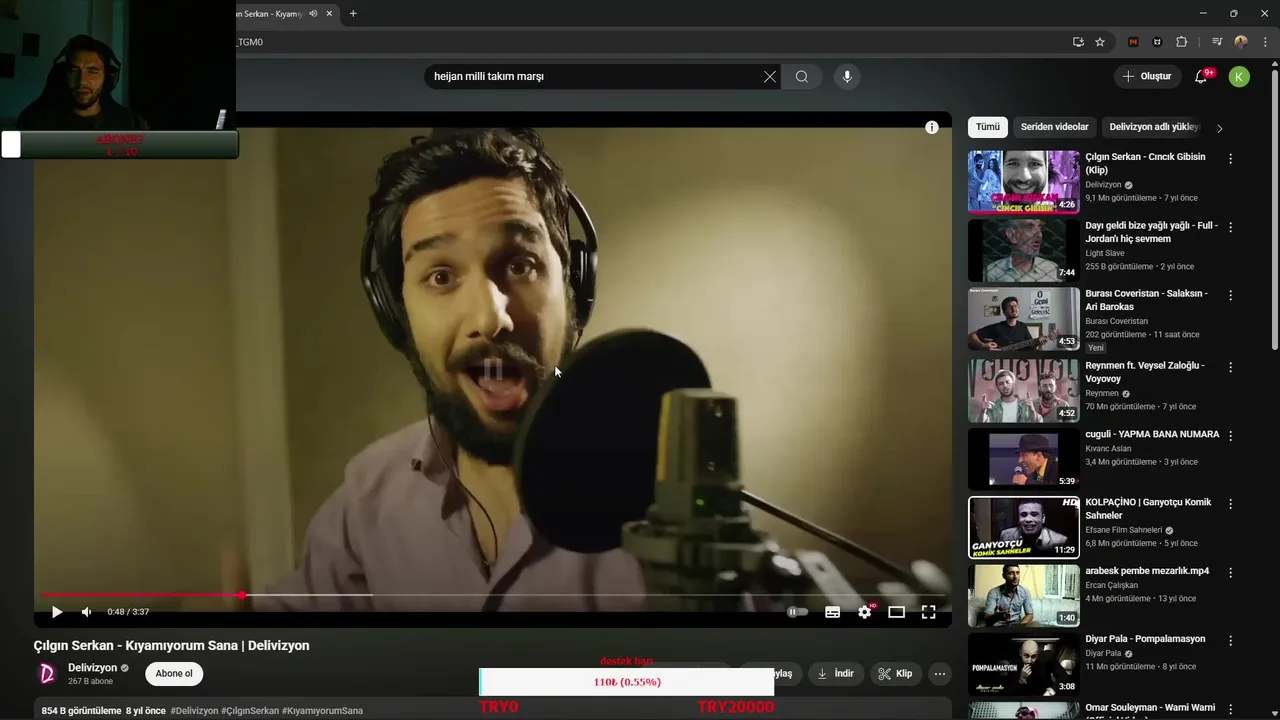Click the Klip scissors button

pos(895,673)
